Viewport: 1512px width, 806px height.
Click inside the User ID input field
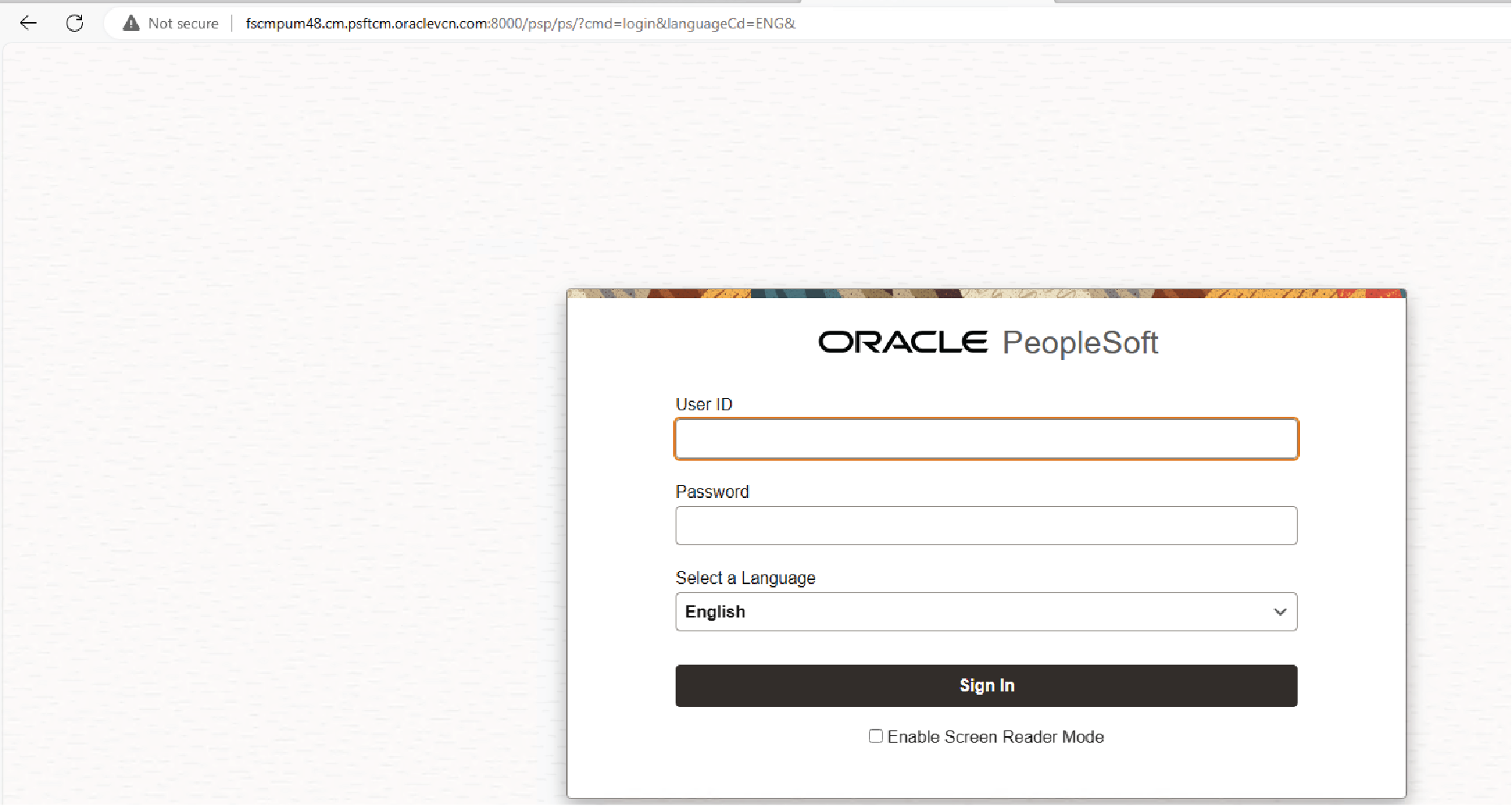point(986,439)
